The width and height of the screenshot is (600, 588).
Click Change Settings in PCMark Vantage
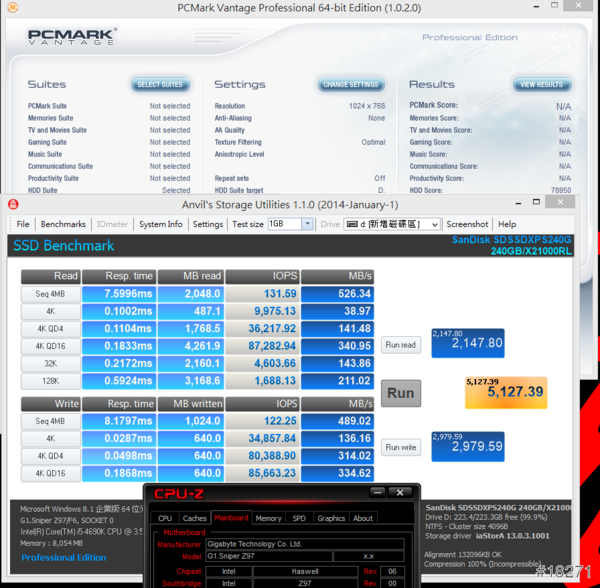(351, 85)
